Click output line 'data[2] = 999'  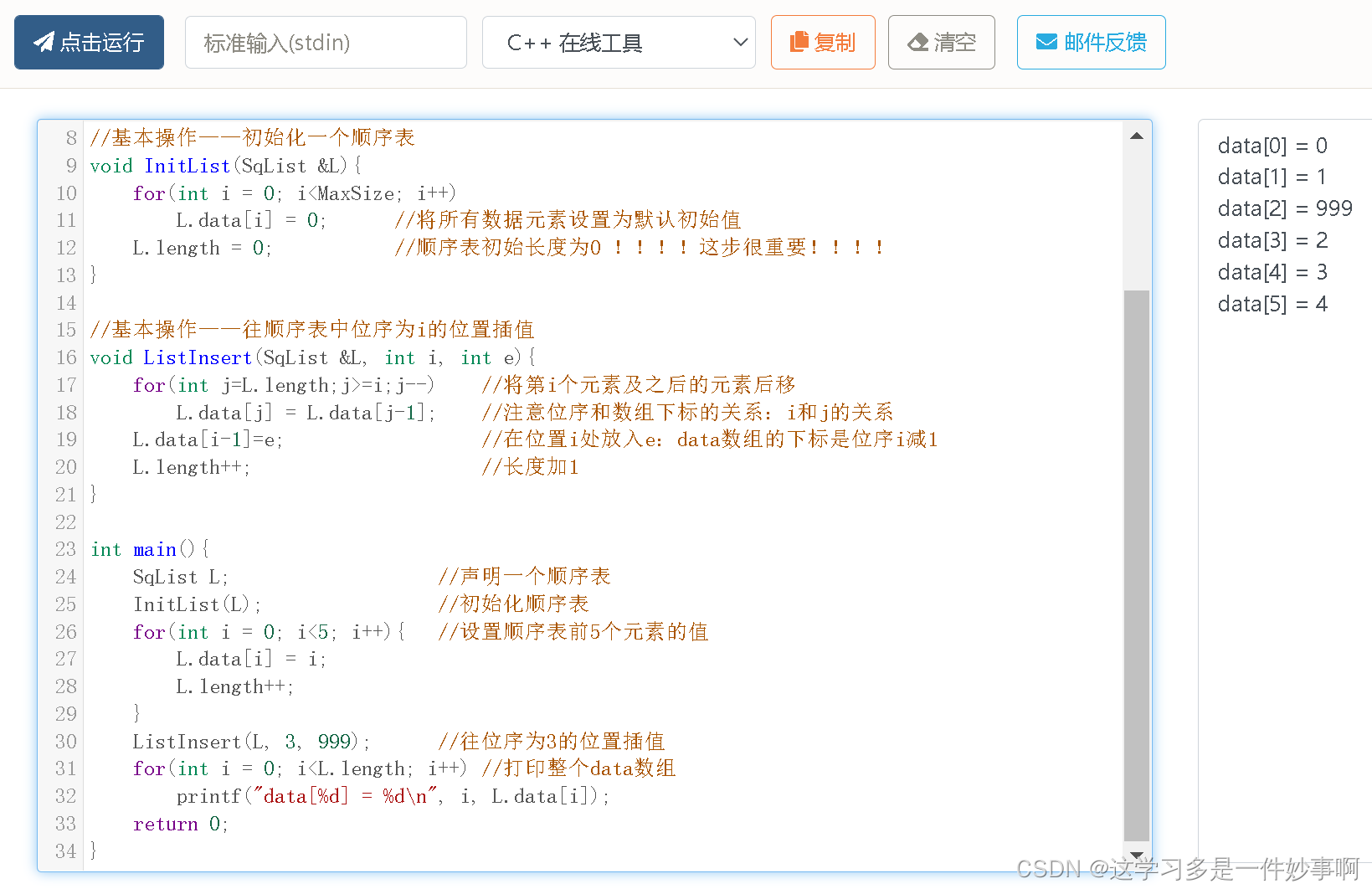tap(1285, 208)
